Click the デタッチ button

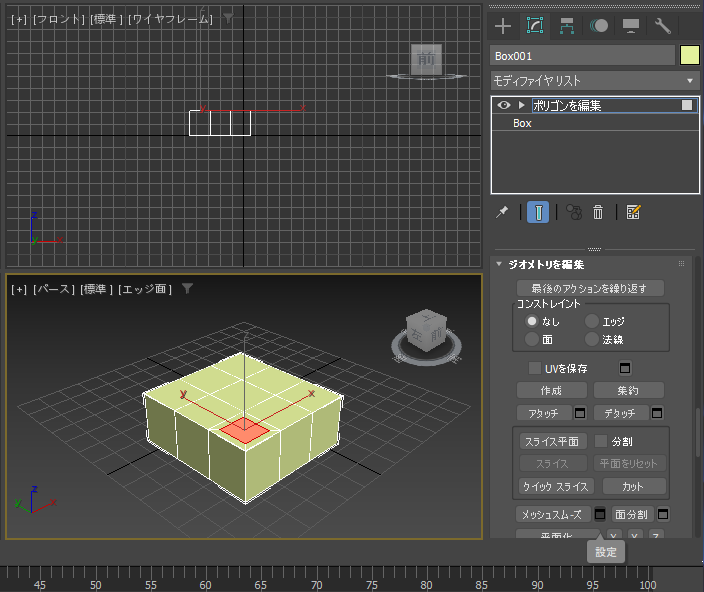[621, 413]
